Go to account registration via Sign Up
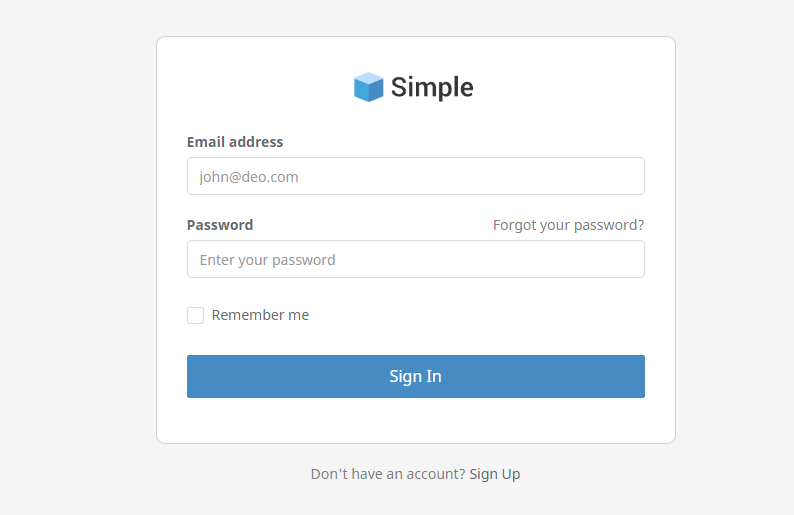 [495, 474]
